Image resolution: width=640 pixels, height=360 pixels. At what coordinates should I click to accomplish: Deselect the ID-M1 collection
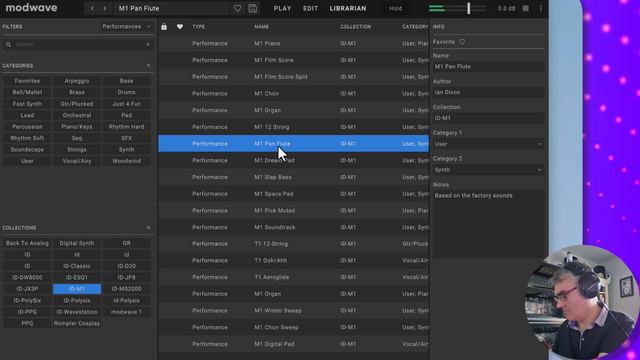[77, 289]
